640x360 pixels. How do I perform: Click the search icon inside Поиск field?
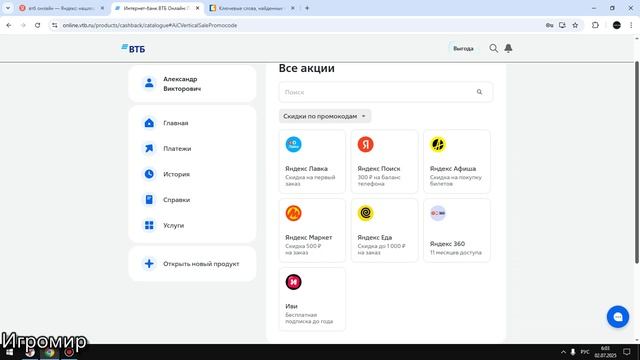[480, 92]
